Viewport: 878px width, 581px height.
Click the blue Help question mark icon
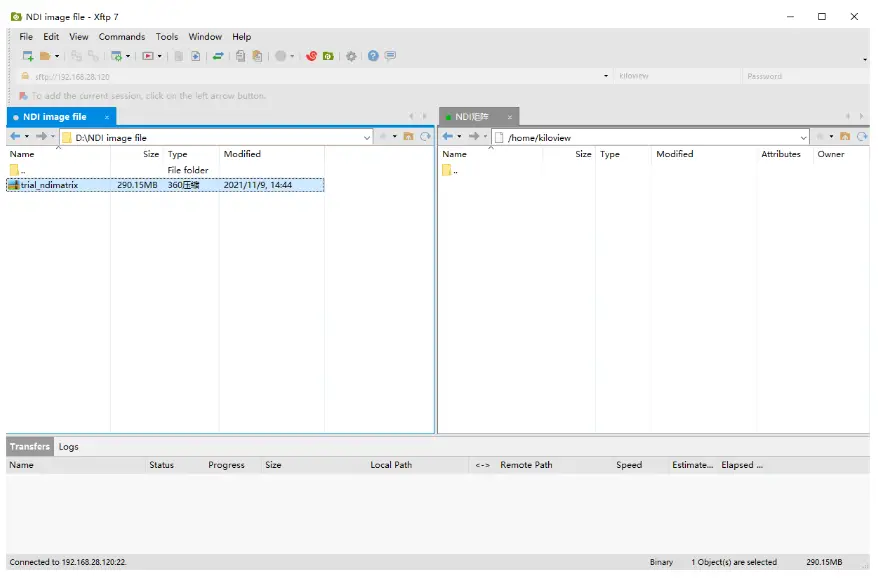[373, 56]
